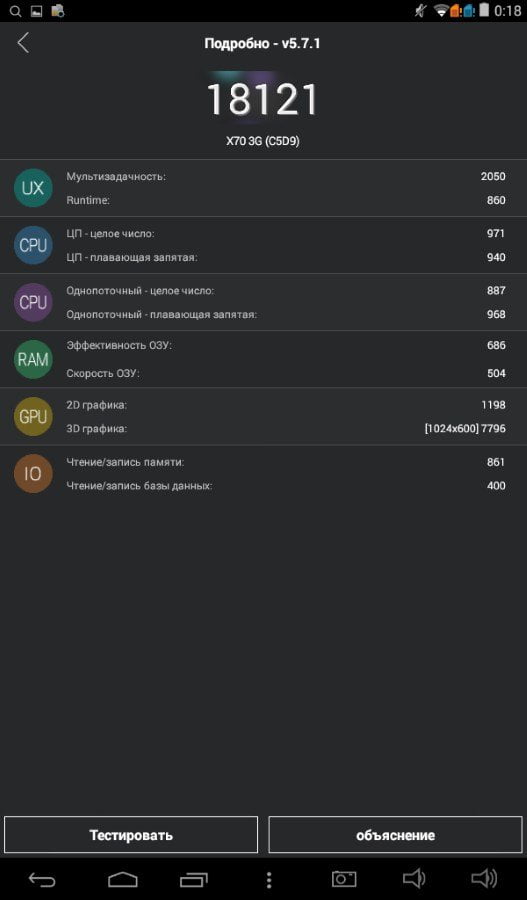
Task: Go back using the top-left arrow
Action: pos(23,43)
